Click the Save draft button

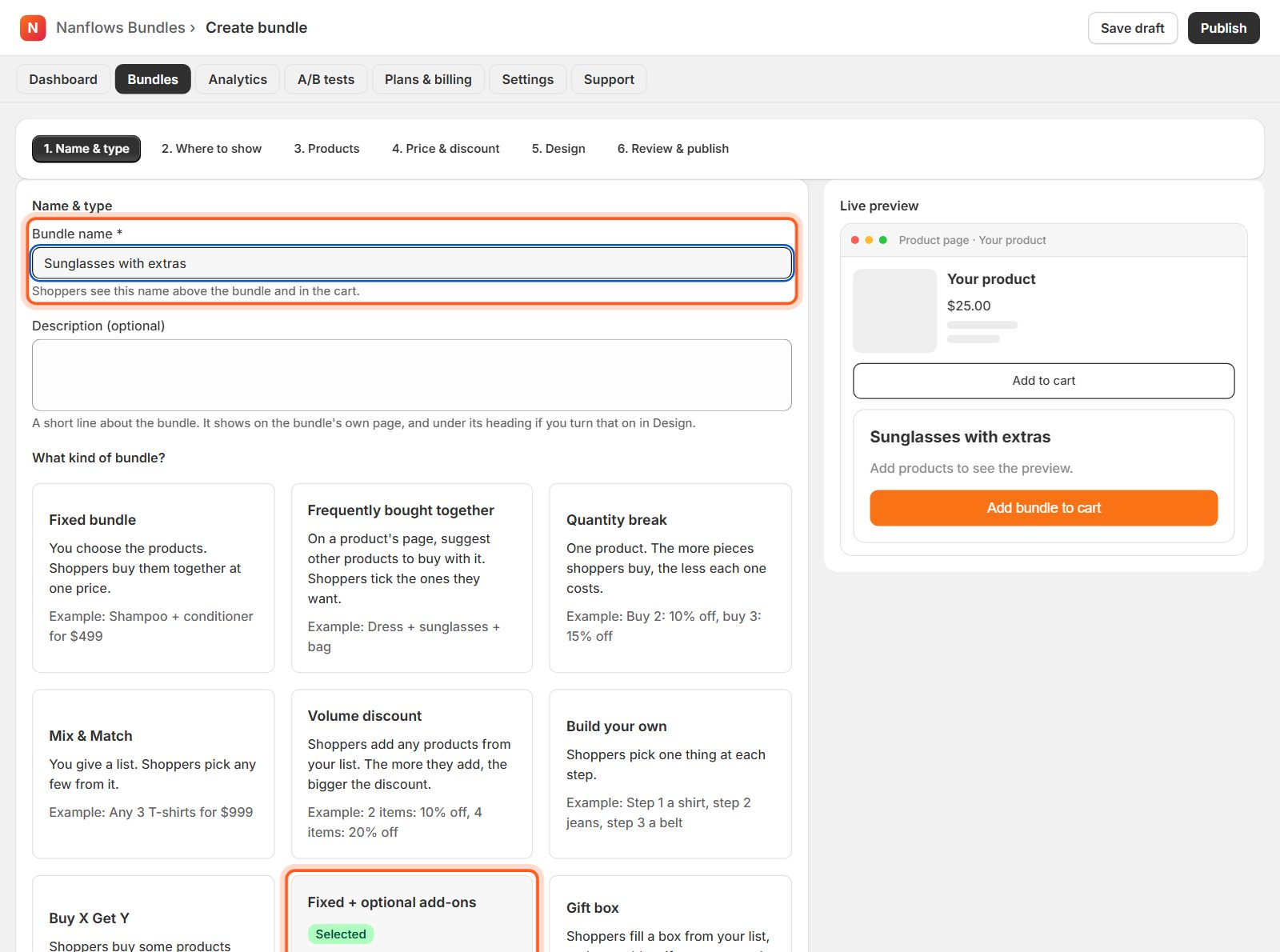(1132, 28)
